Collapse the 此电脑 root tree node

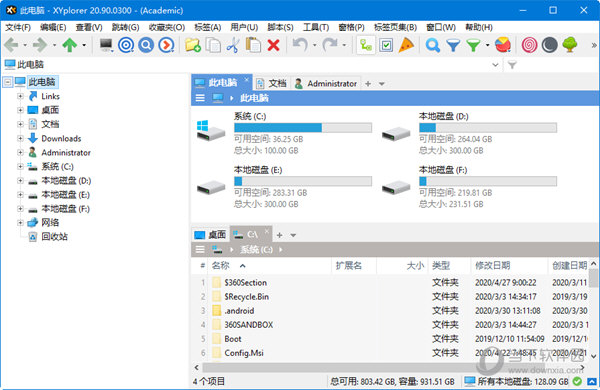pyautogui.click(x=8, y=82)
